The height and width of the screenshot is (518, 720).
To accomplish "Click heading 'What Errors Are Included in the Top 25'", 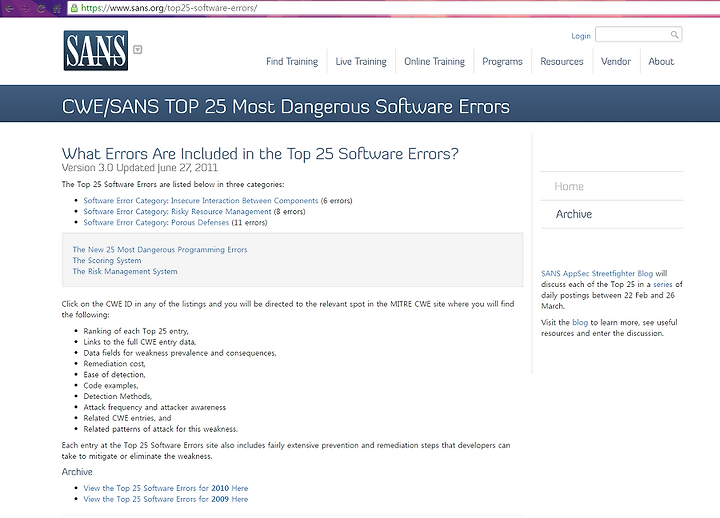I will coord(260,154).
